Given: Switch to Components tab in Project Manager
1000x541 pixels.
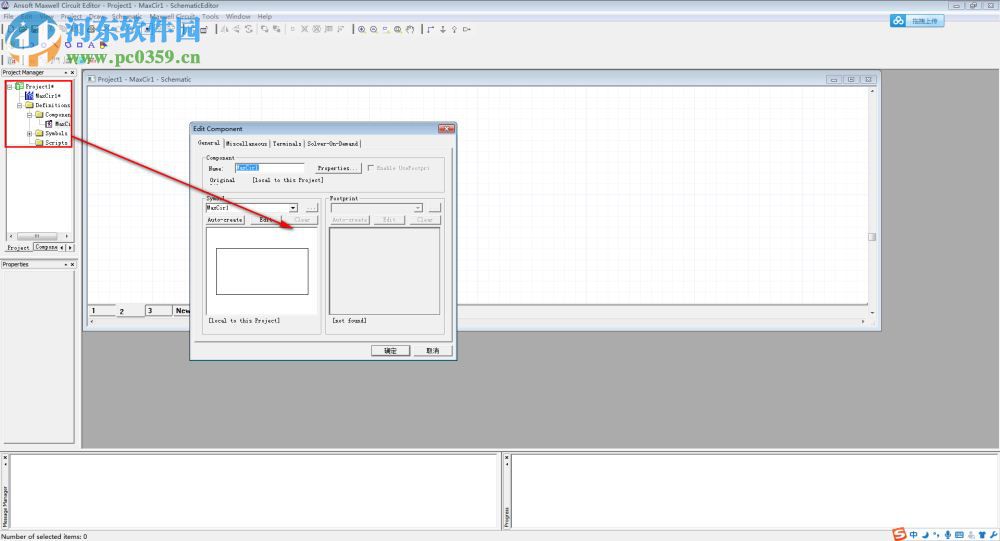Looking at the screenshot, I should [46, 247].
